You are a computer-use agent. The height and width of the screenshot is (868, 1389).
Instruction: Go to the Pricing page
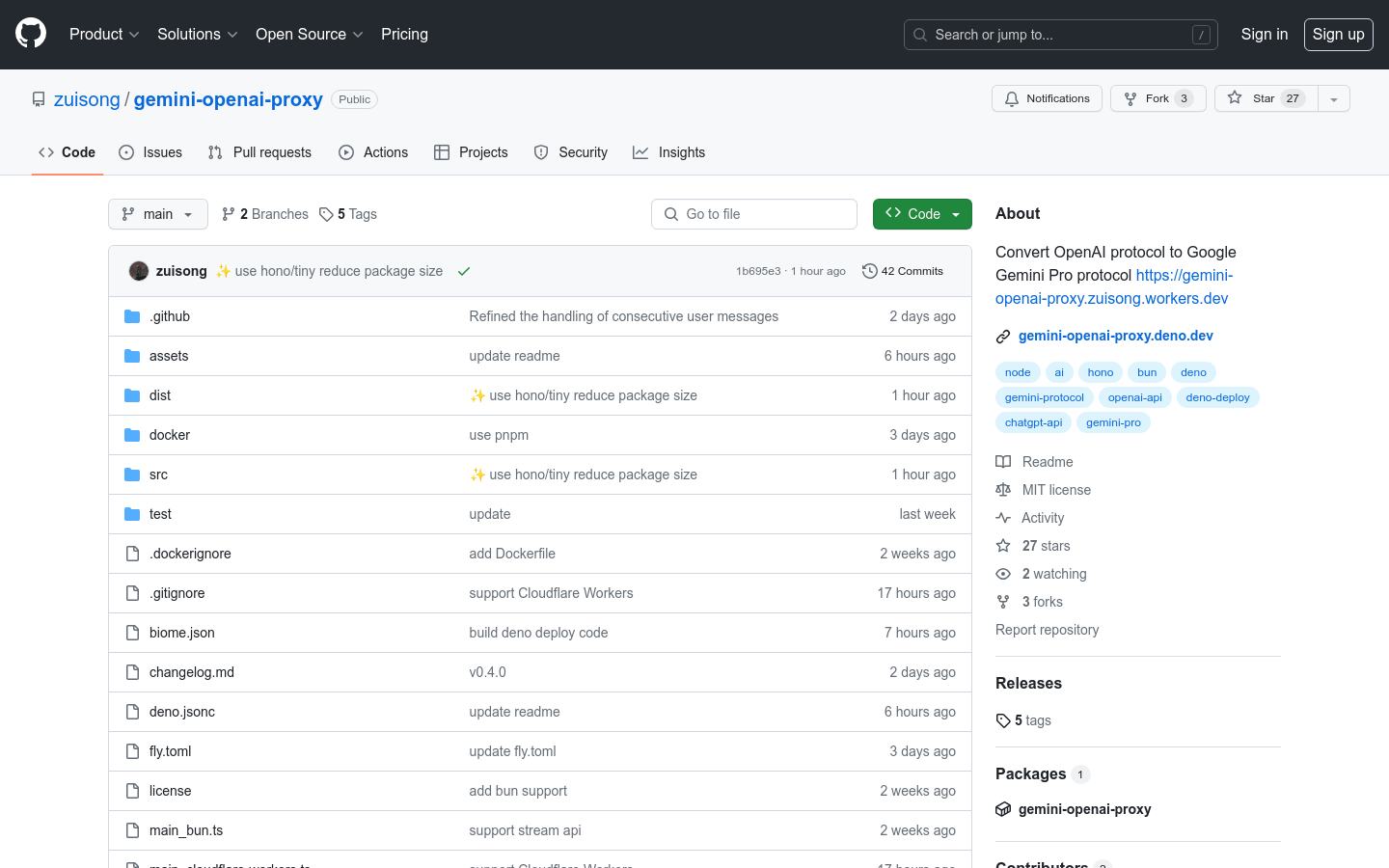pyautogui.click(x=404, y=34)
